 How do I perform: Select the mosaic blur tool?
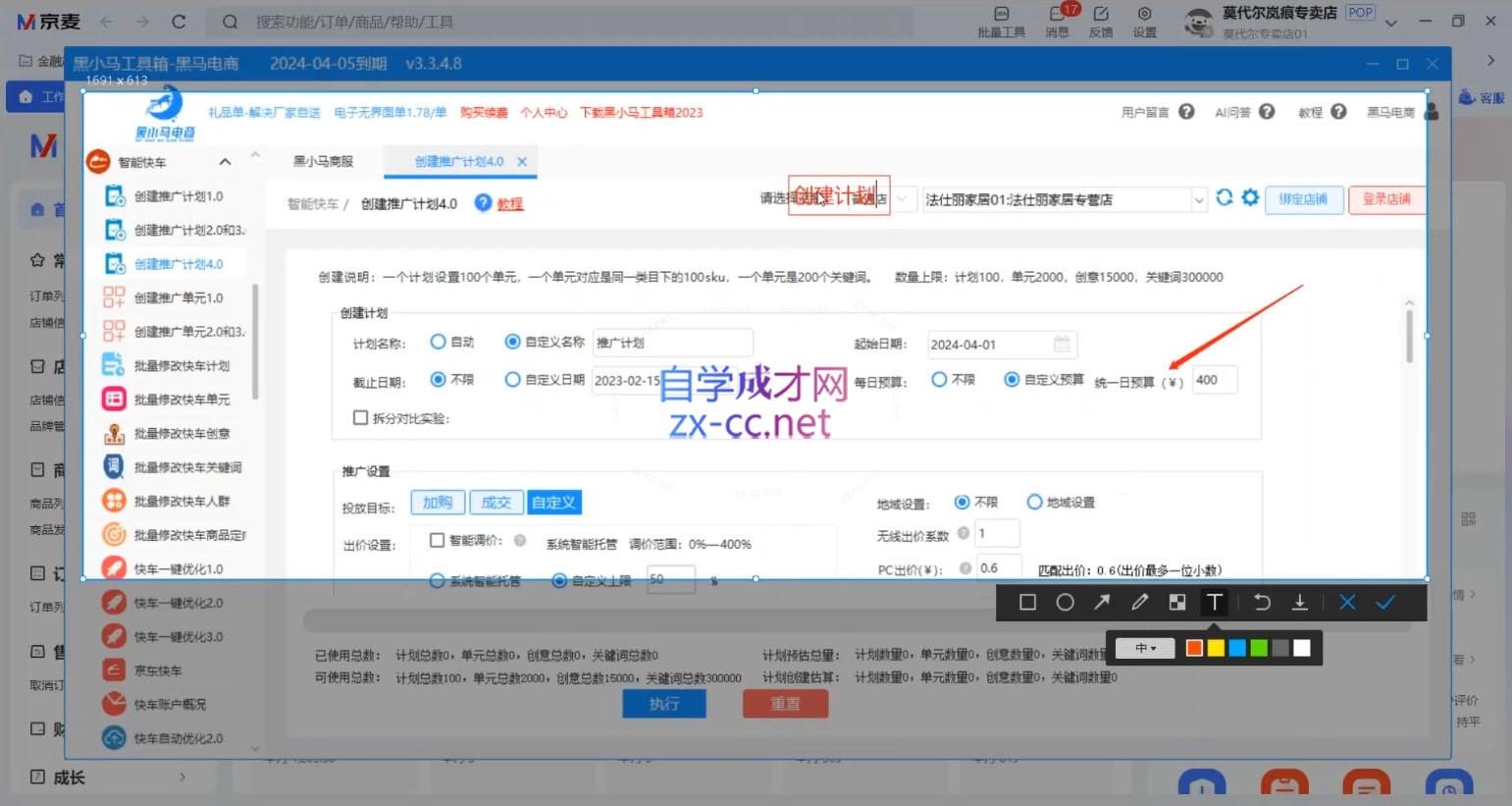click(x=1177, y=603)
